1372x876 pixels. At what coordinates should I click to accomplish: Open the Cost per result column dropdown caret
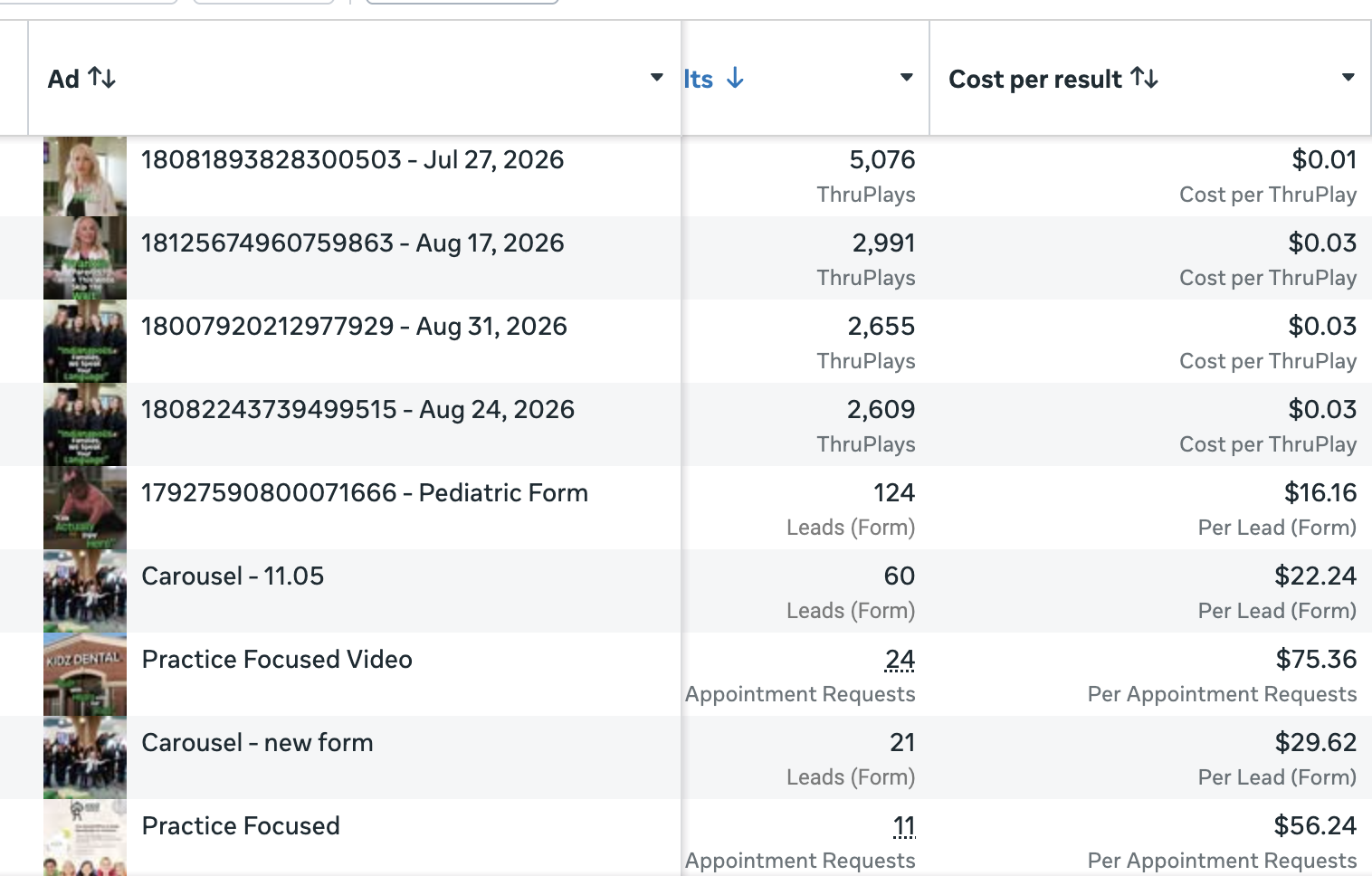[1348, 78]
